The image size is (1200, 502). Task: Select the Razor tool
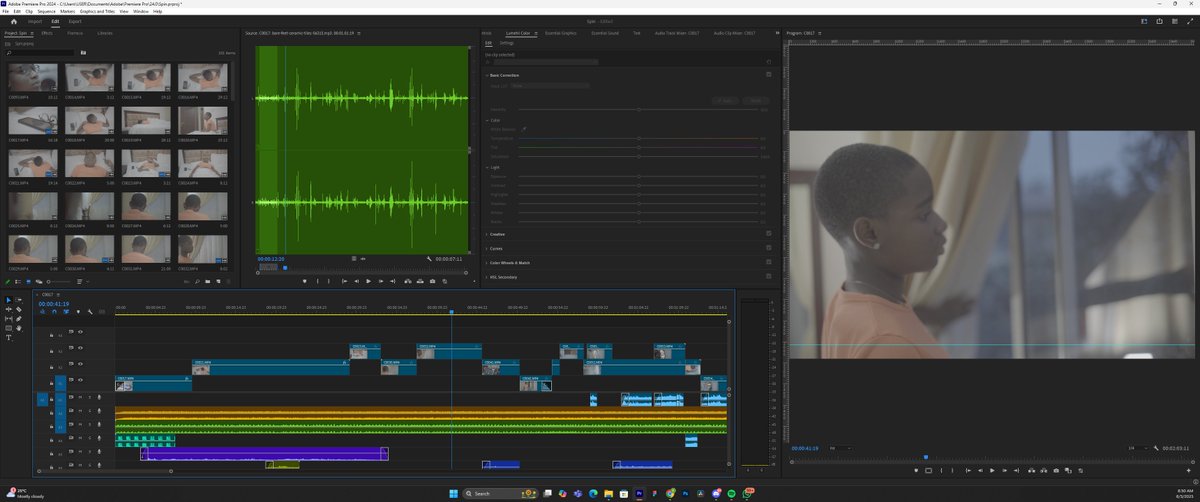(x=19, y=309)
